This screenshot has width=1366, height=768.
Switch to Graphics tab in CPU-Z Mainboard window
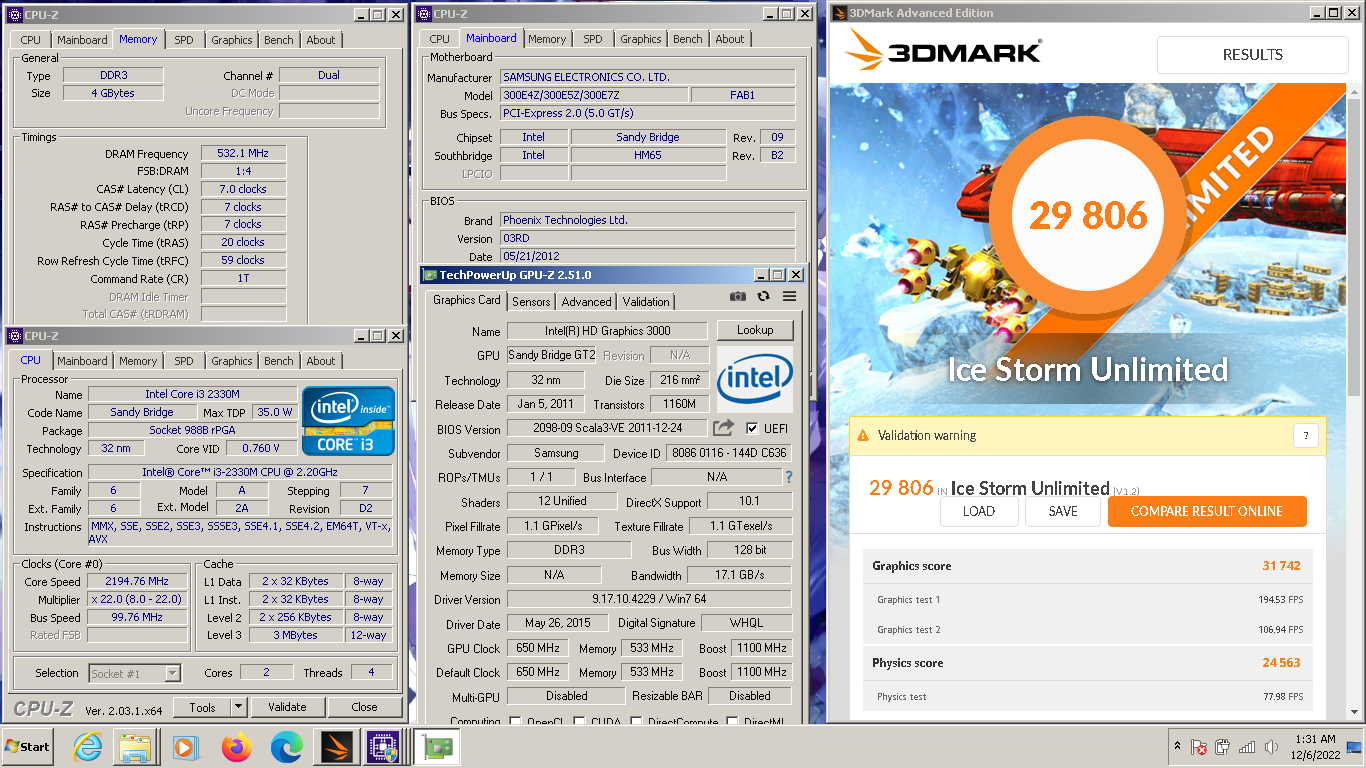tap(641, 39)
